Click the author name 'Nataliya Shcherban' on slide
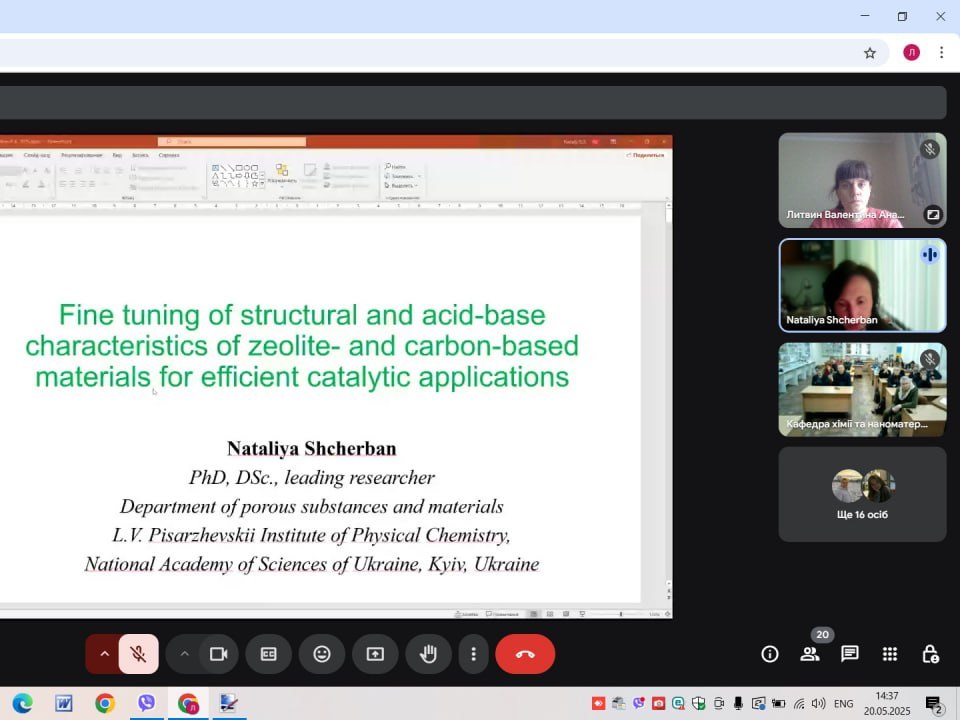Image resolution: width=960 pixels, height=720 pixels. tap(312, 448)
